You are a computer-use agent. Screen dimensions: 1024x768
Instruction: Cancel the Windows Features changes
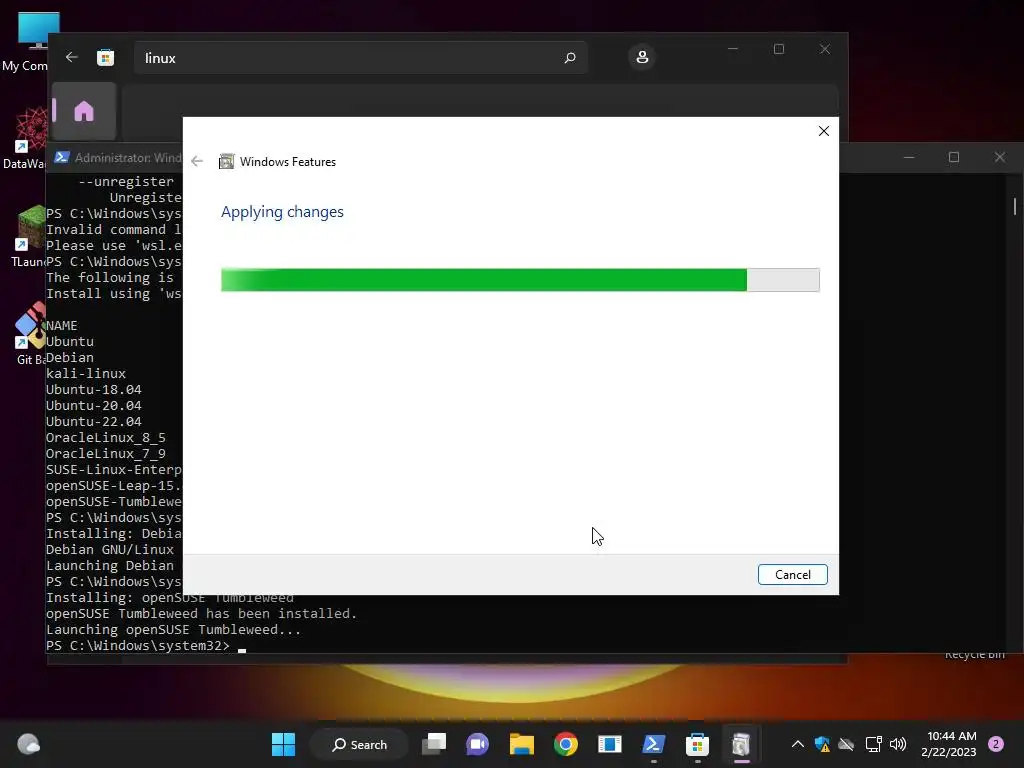point(792,575)
